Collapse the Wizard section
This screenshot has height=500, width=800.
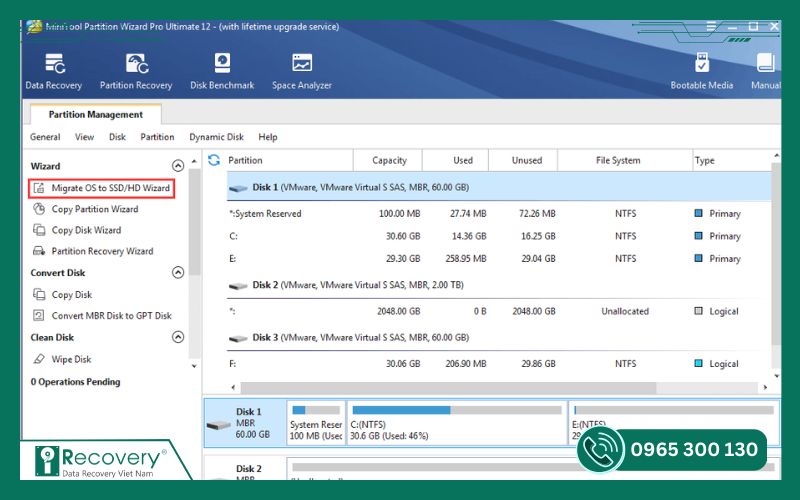pyautogui.click(x=178, y=166)
